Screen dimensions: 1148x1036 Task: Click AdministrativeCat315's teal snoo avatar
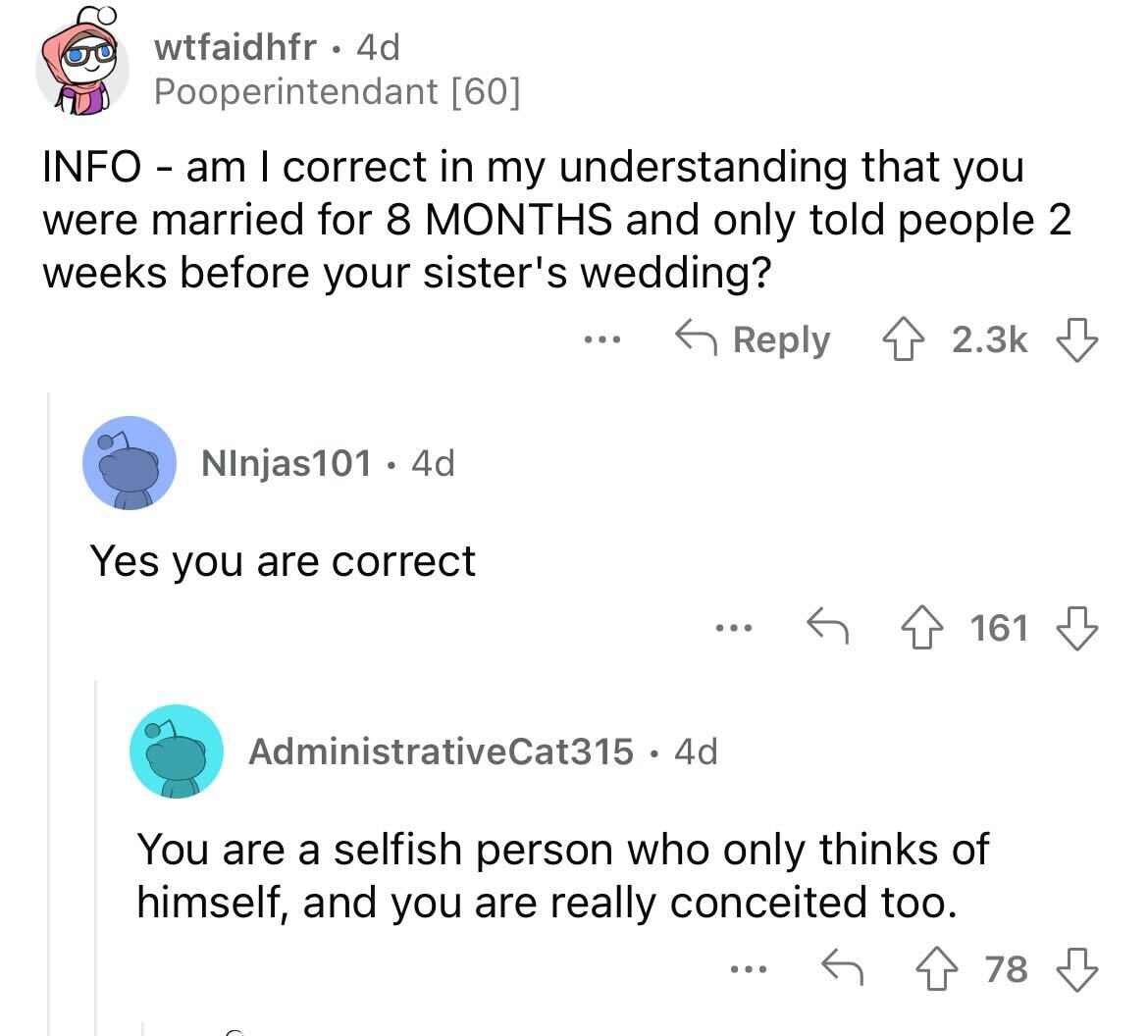(177, 751)
